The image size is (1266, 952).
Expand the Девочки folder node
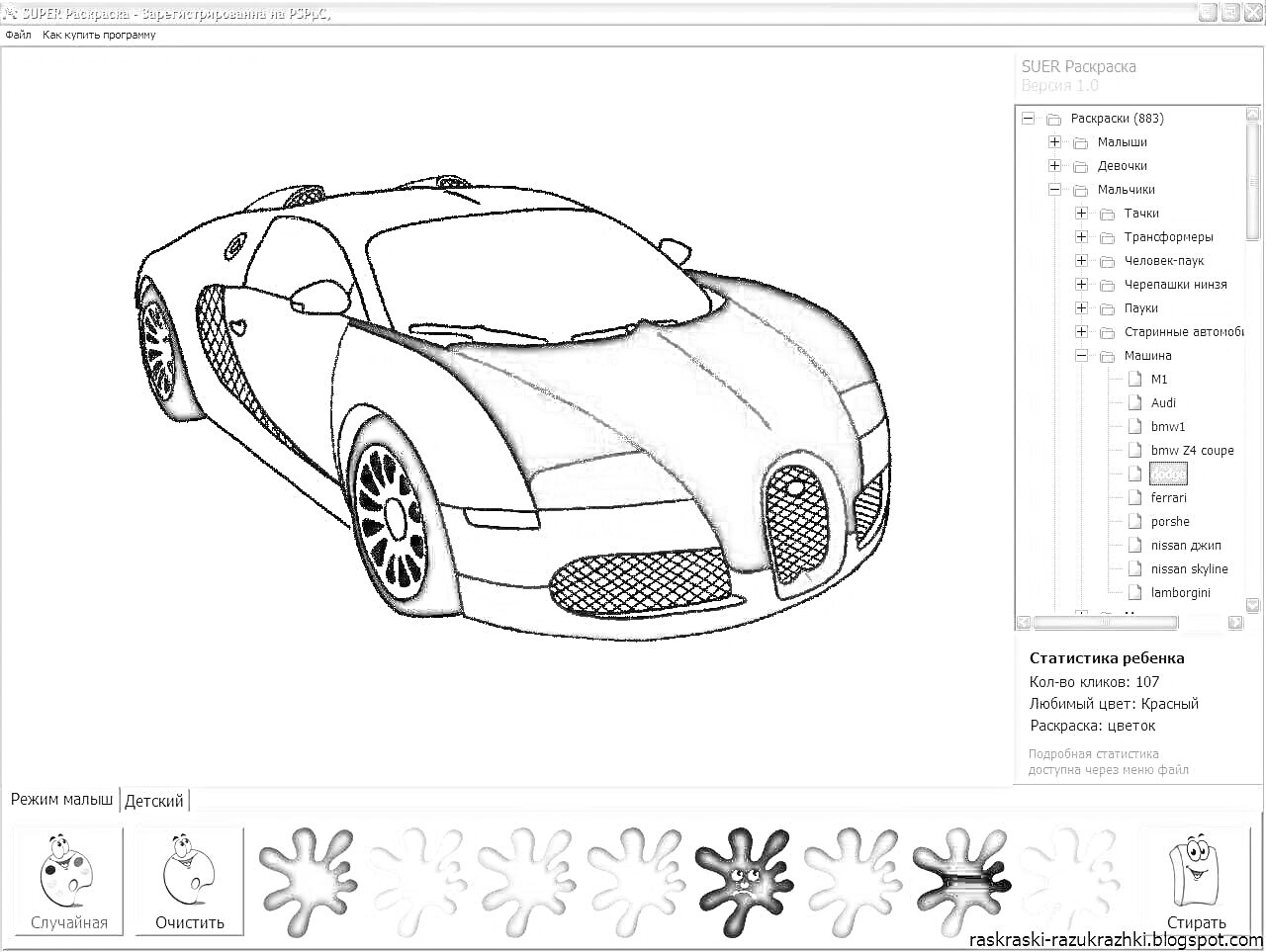(x=1054, y=166)
